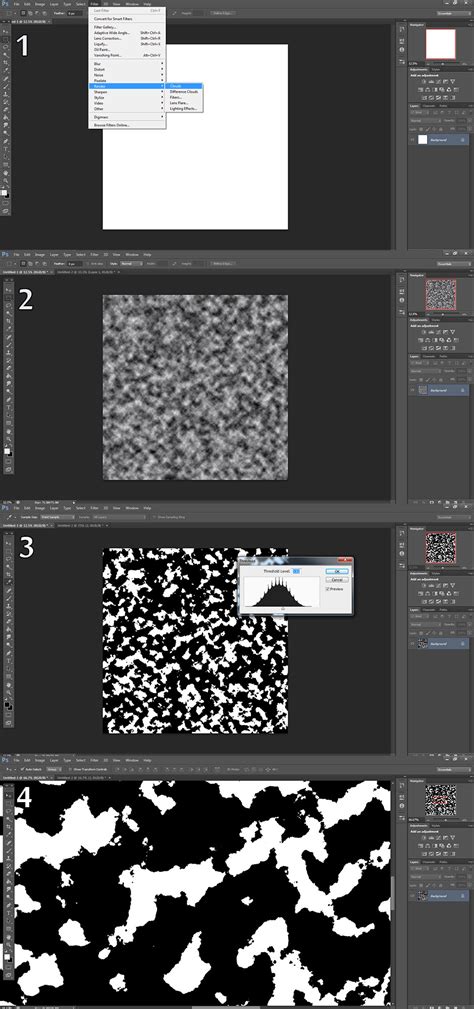474x1009 pixels.
Task: Select Eyedropper tool in the second screenshot's toolbar
Action: click(8, 329)
